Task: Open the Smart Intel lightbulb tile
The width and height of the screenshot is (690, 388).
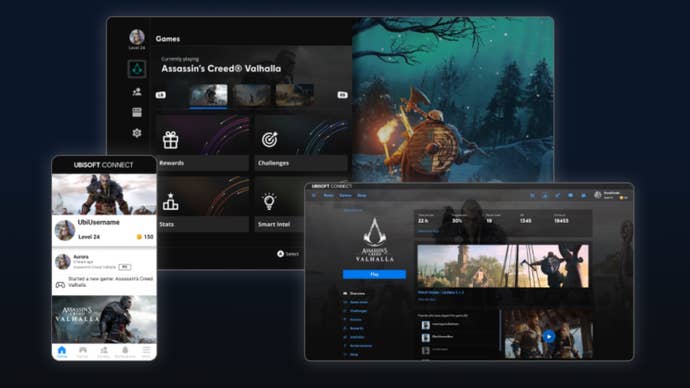Action: (x=280, y=204)
